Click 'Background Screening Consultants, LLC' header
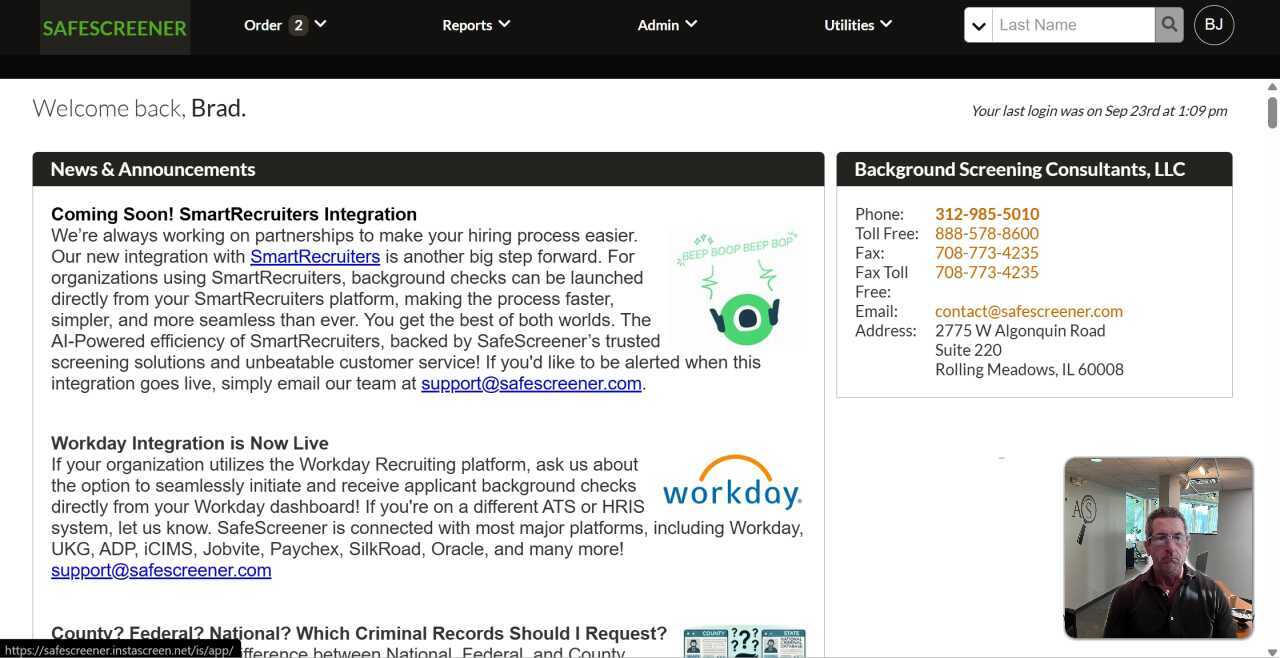Image resolution: width=1280 pixels, height=658 pixels. click(x=1034, y=169)
